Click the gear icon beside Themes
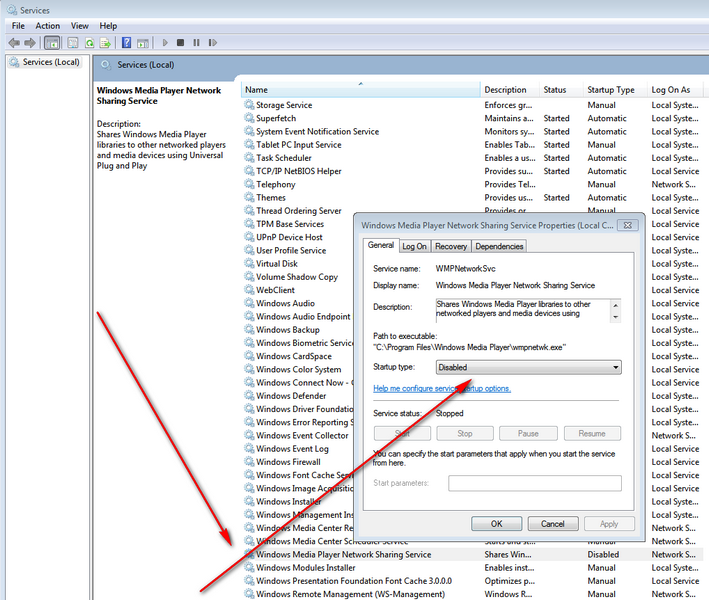Image resolution: width=709 pixels, height=600 pixels. tap(249, 197)
